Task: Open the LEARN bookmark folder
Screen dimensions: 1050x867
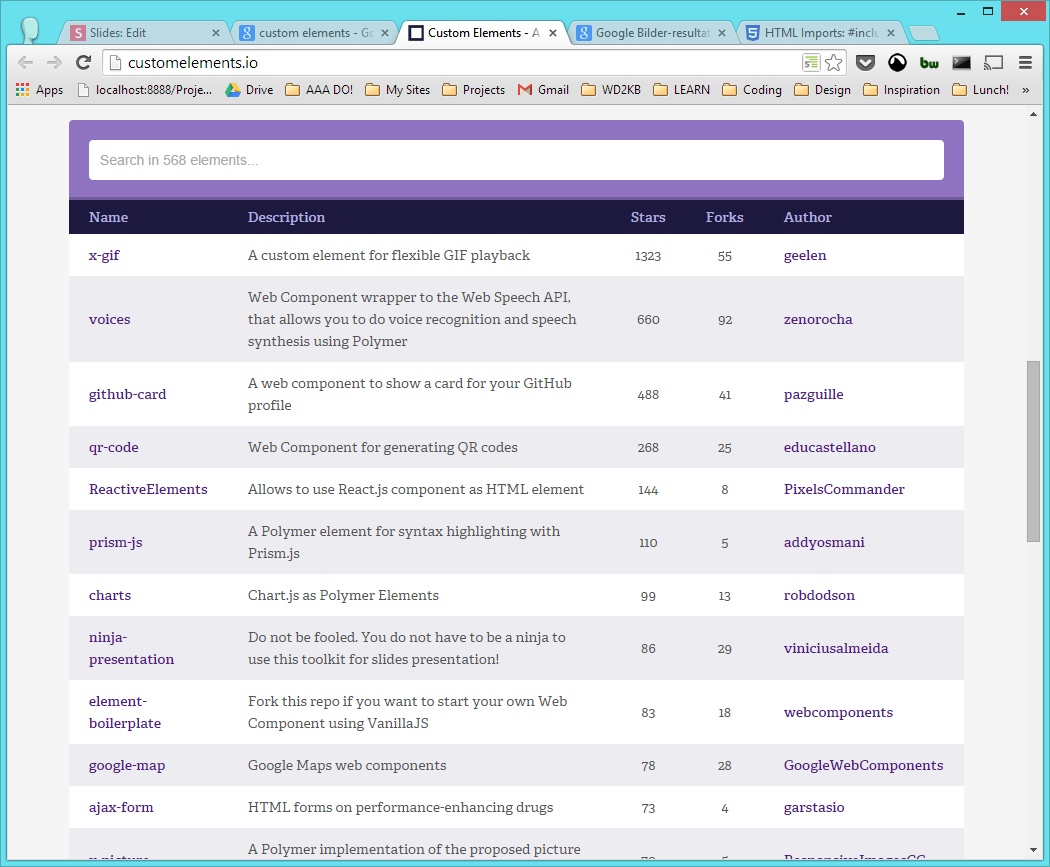Action: pyautogui.click(x=682, y=90)
